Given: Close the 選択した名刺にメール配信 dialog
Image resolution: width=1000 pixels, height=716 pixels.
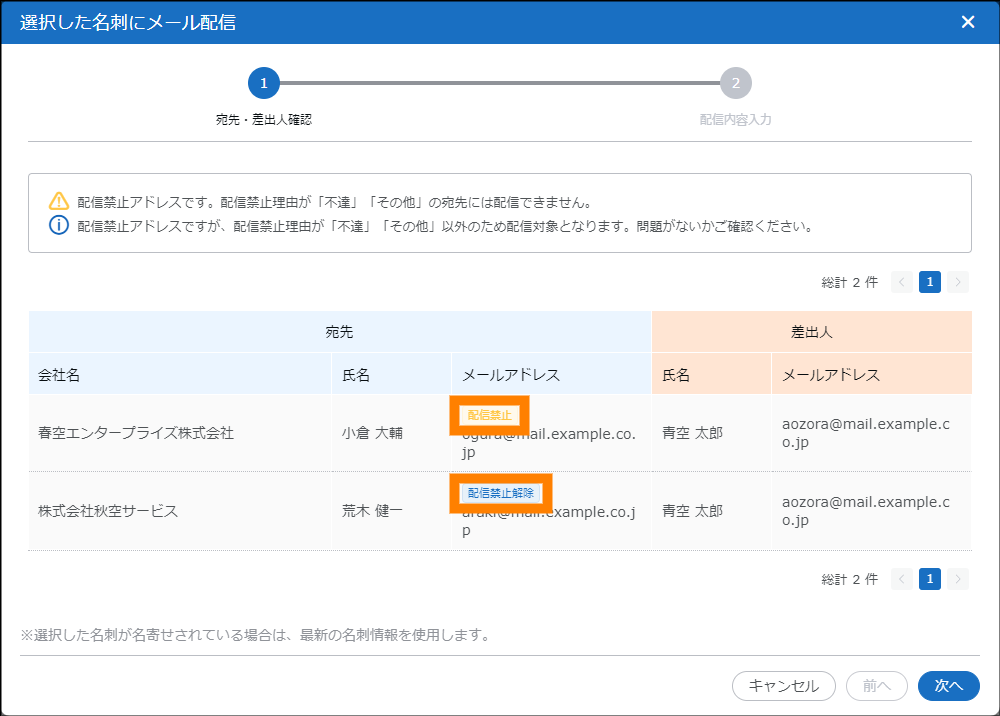Looking at the screenshot, I should (967, 22).
